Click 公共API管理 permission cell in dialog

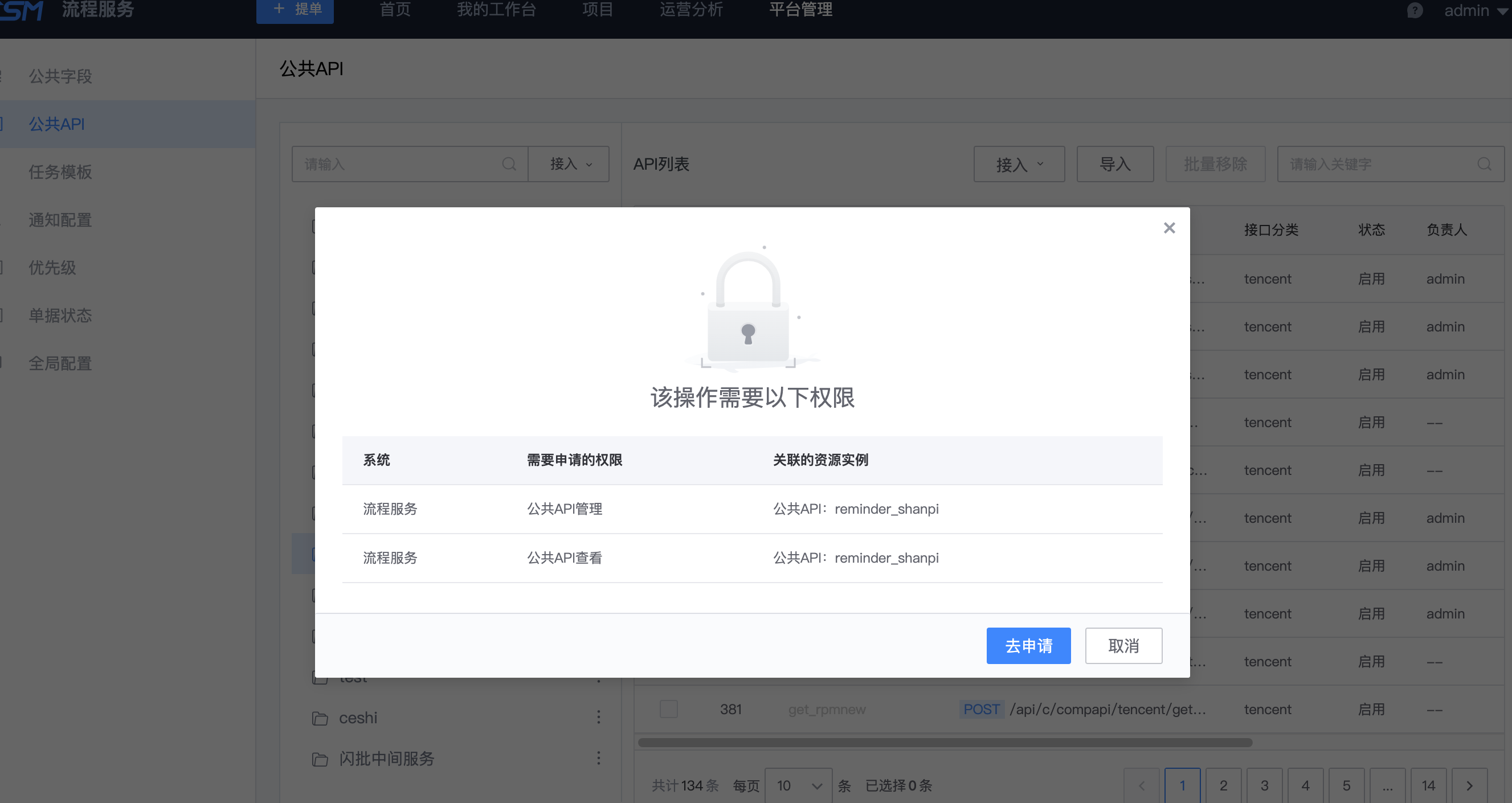point(565,509)
